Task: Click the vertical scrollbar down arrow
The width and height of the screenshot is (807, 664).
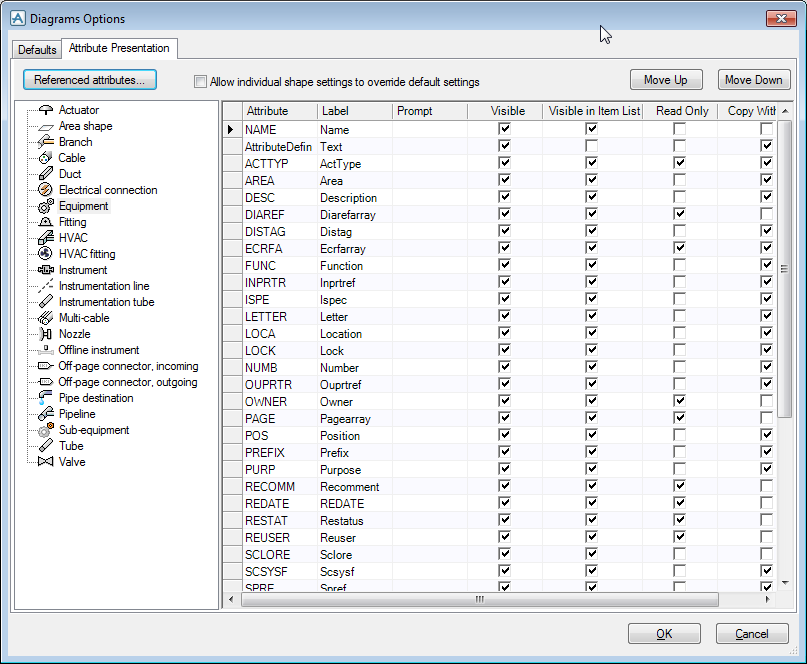Action: click(x=785, y=583)
